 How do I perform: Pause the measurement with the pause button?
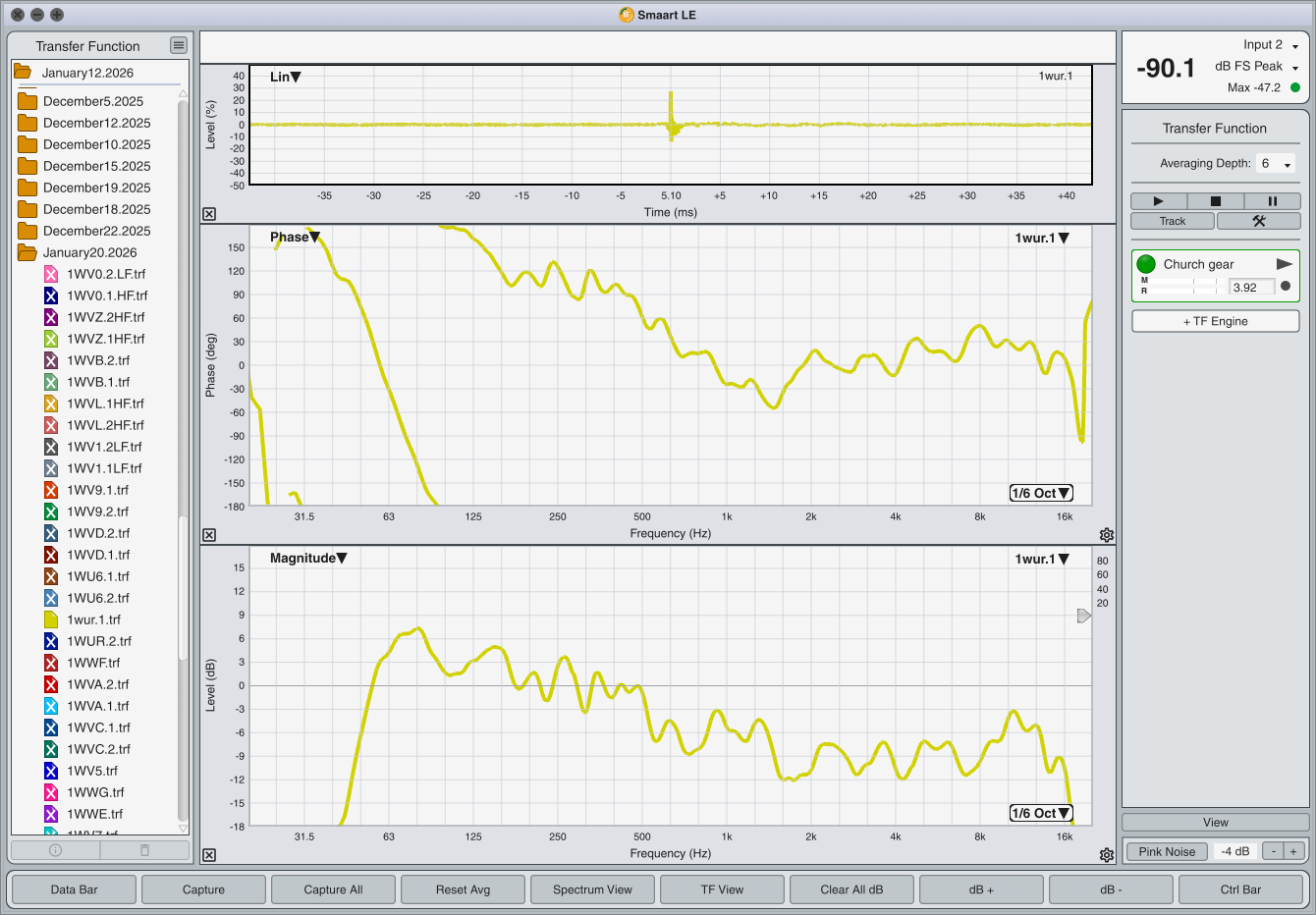[x=1272, y=201]
